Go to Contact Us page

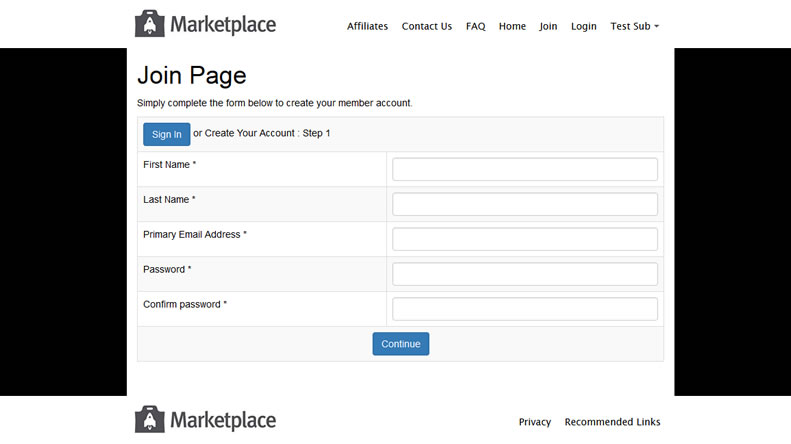tap(426, 27)
